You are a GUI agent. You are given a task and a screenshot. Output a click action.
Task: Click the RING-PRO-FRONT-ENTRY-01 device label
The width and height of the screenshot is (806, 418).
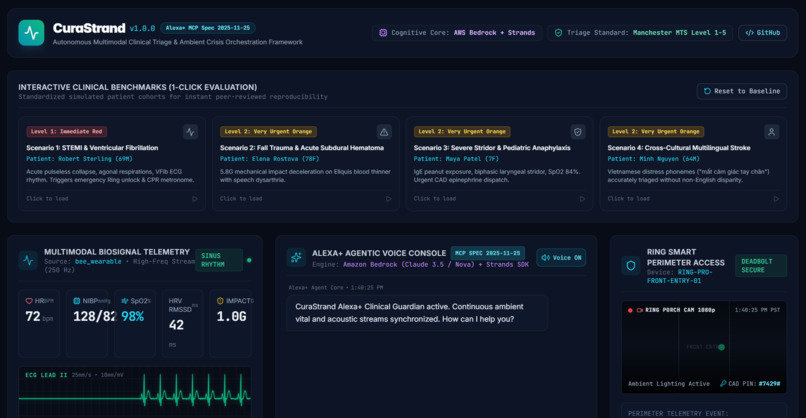[x=680, y=277]
